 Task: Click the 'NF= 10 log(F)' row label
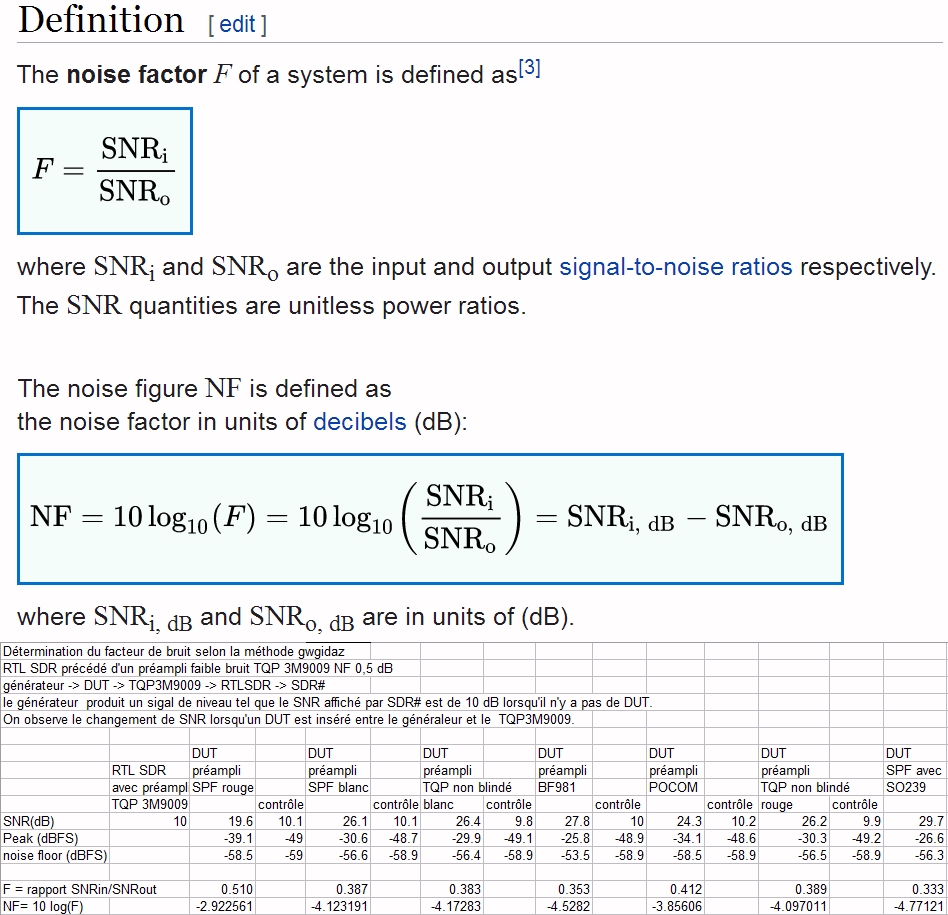pos(43,906)
